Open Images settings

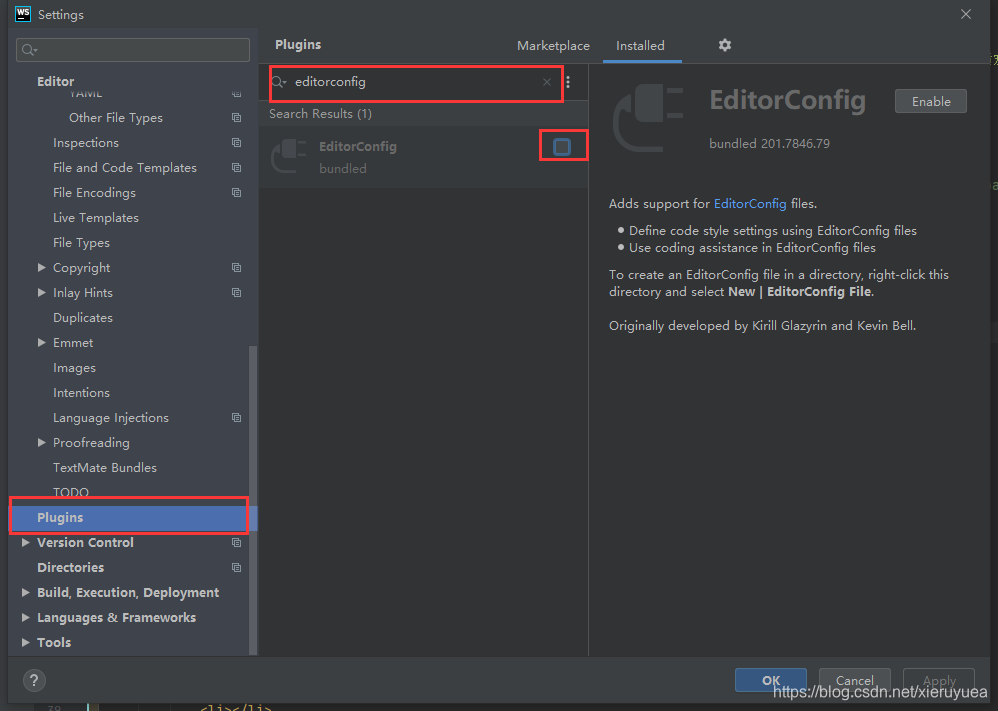pos(74,368)
